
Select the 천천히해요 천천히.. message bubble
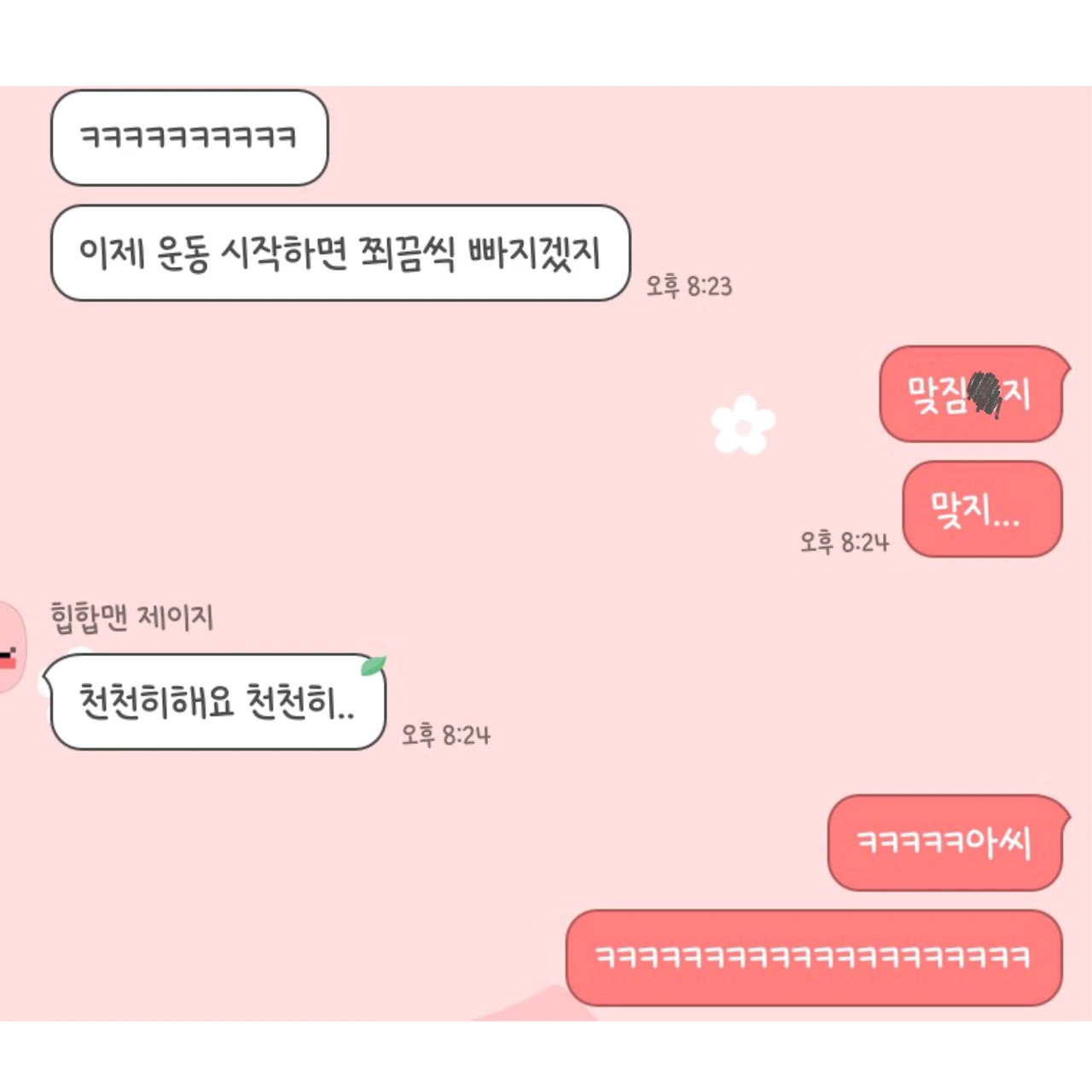[x=215, y=702]
